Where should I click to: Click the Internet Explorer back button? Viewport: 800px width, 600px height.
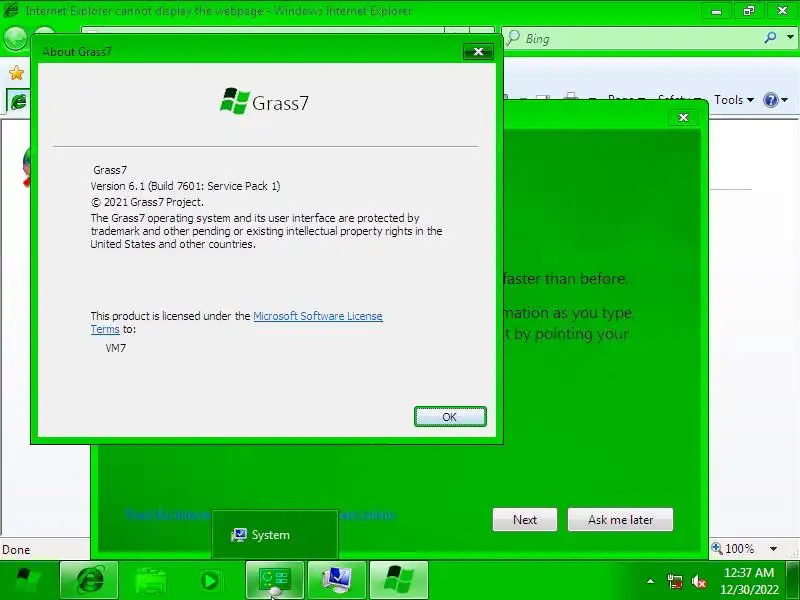[x=15, y=39]
